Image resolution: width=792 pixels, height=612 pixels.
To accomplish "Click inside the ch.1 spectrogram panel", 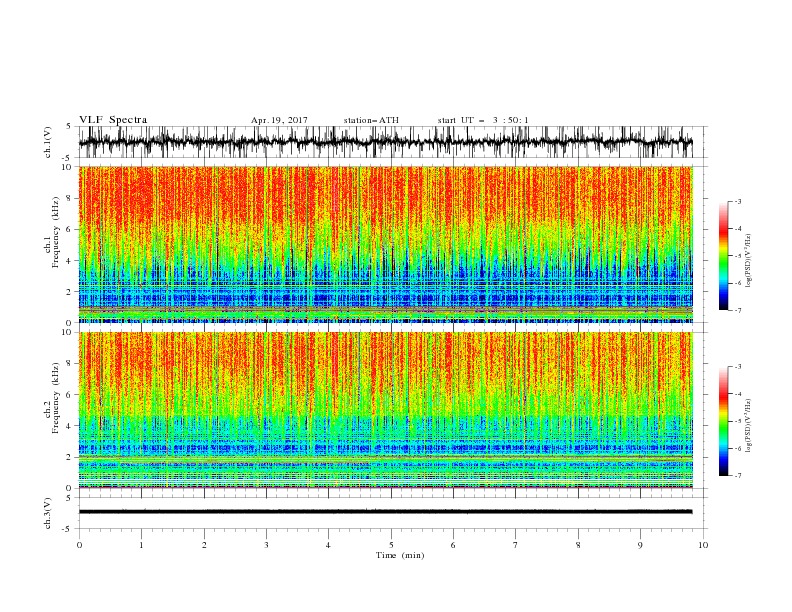I will coord(386,244).
